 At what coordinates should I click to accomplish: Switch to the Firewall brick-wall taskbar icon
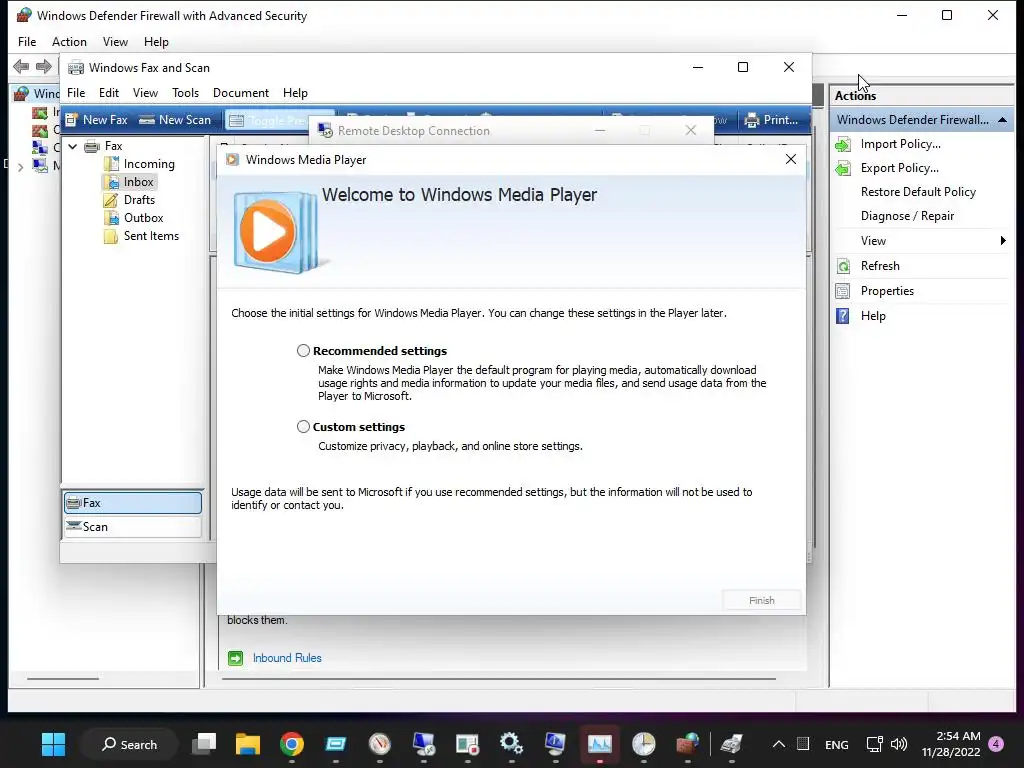(x=687, y=743)
